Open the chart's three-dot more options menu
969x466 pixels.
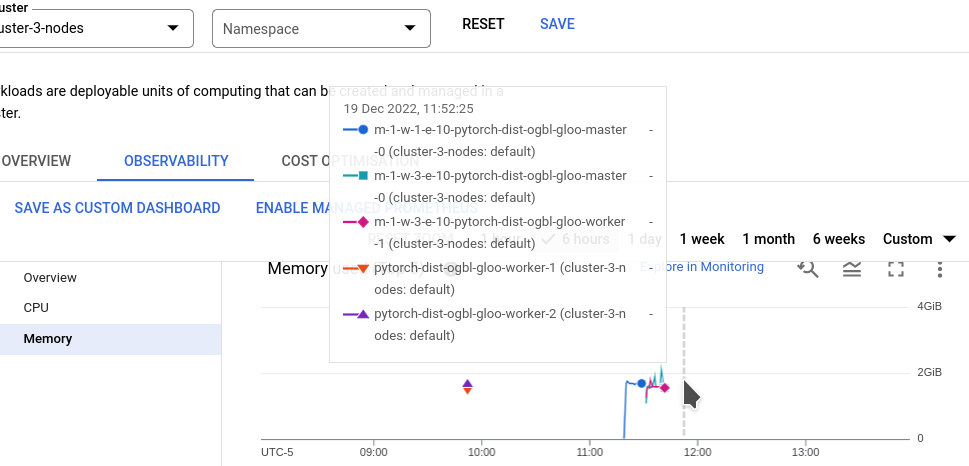coord(939,268)
